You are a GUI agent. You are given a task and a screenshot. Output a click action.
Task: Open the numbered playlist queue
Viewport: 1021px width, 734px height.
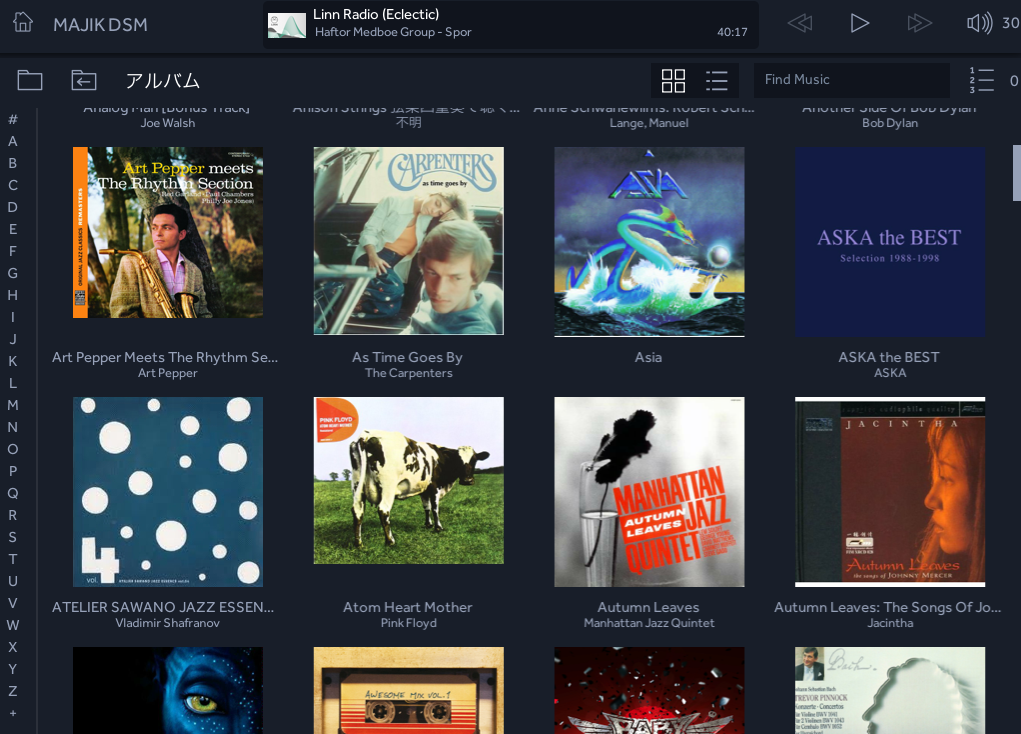pyautogui.click(x=981, y=80)
